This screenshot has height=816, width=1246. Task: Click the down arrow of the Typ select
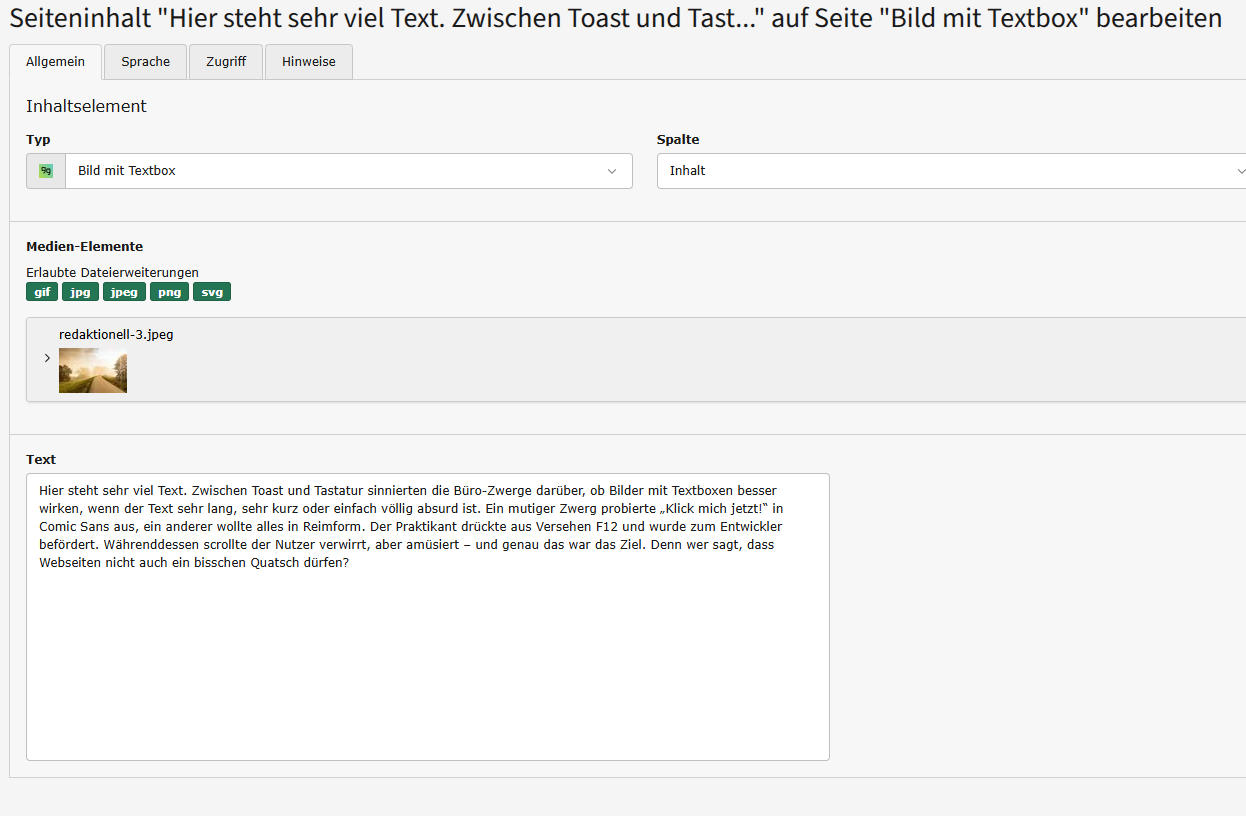pyautogui.click(x=612, y=171)
